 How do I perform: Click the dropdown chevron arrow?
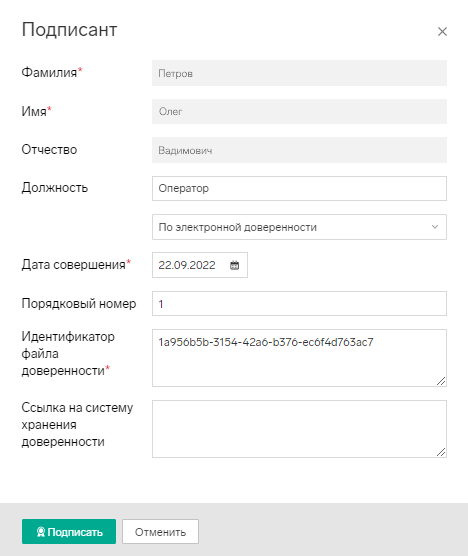click(435, 227)
